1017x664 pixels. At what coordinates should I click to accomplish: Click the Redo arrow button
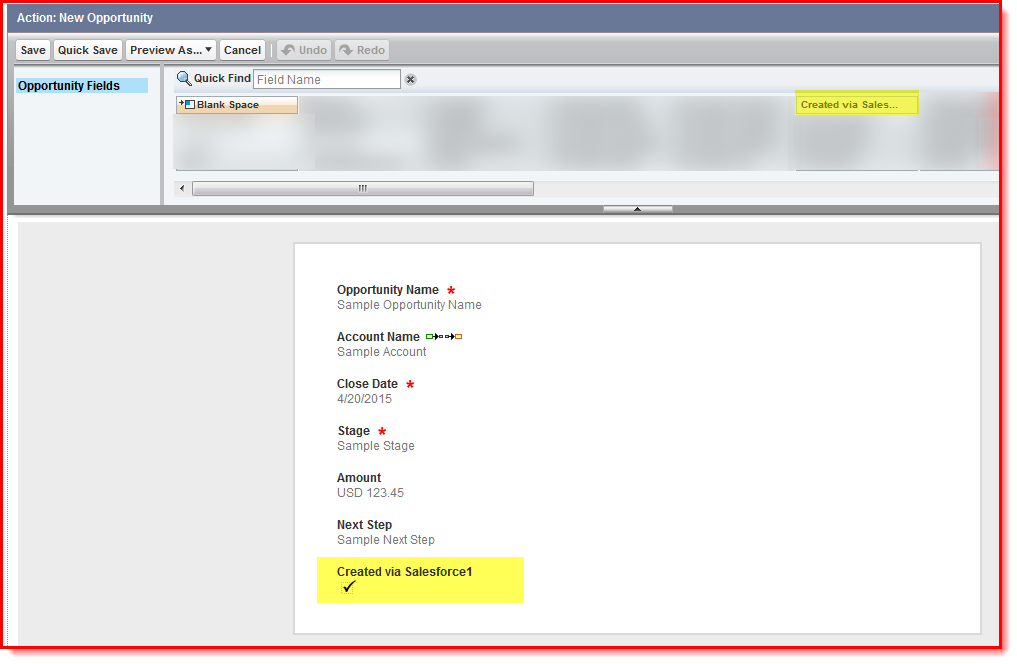click(362, 50)
